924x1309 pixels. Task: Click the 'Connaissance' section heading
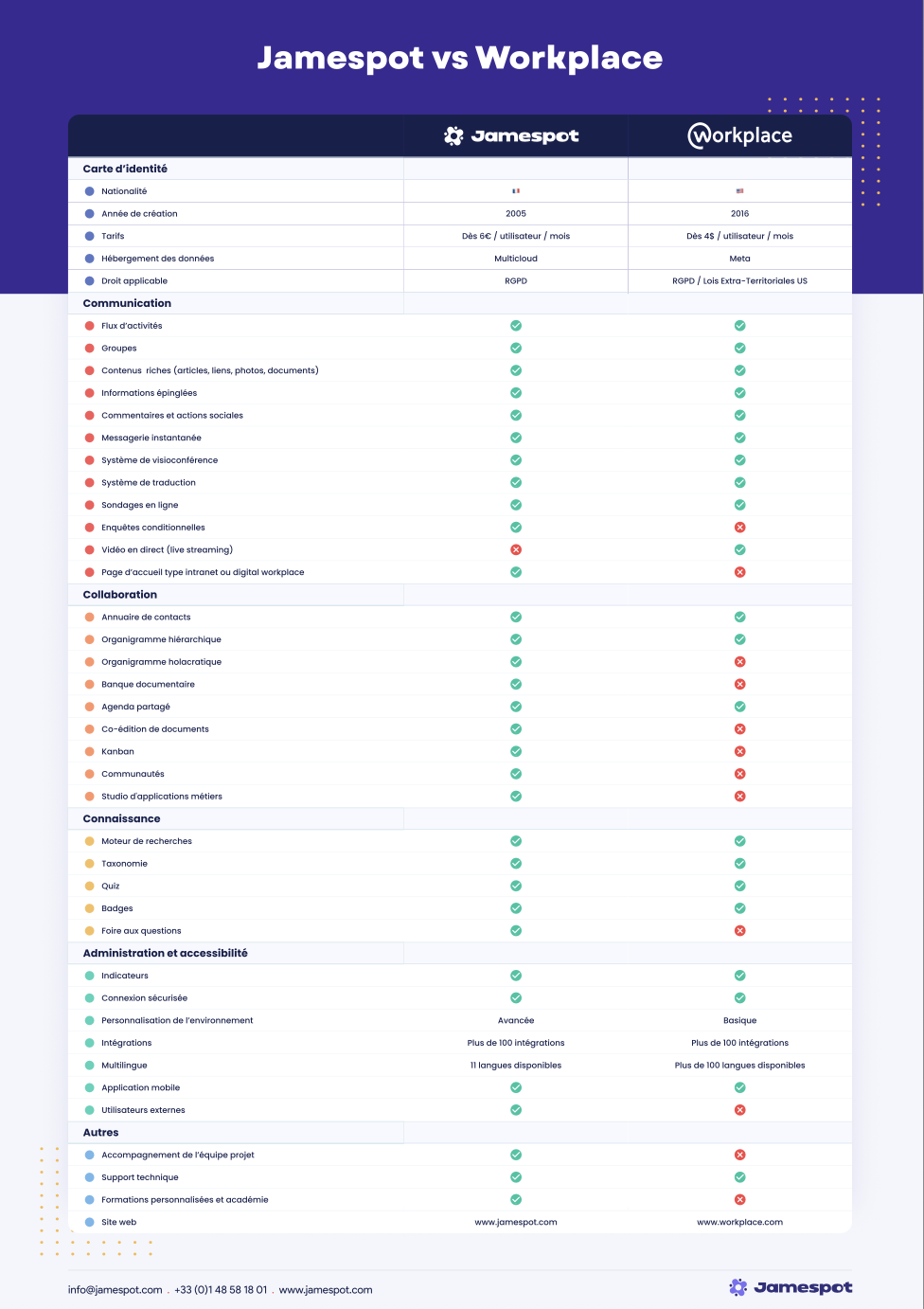point(121,818)
